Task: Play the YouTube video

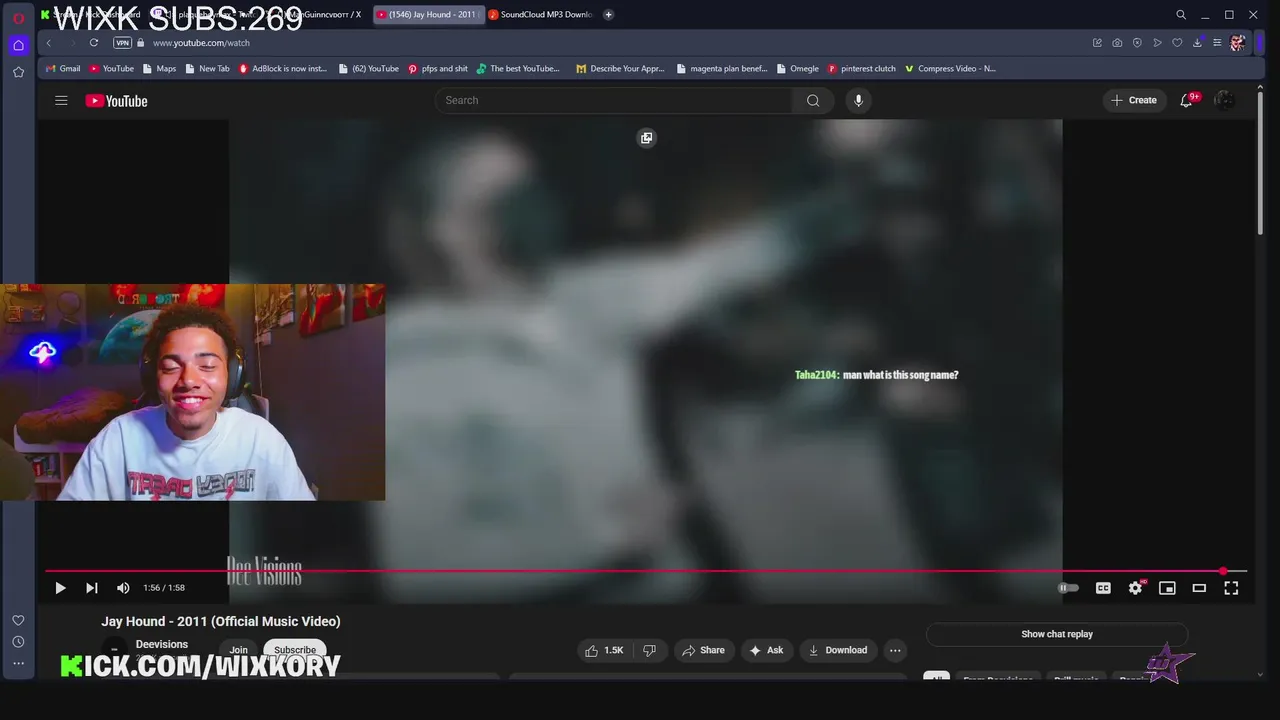Action: (60, 588)
